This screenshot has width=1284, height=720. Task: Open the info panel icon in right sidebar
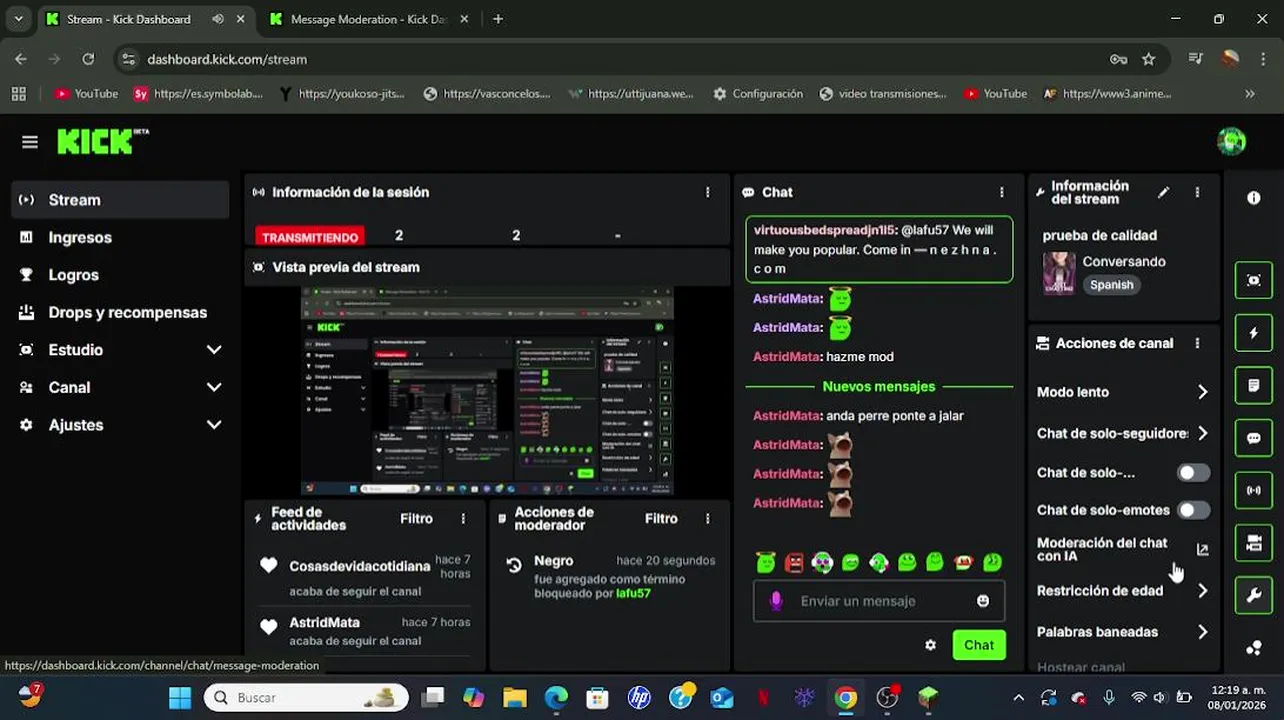[x=1253, y=198]
